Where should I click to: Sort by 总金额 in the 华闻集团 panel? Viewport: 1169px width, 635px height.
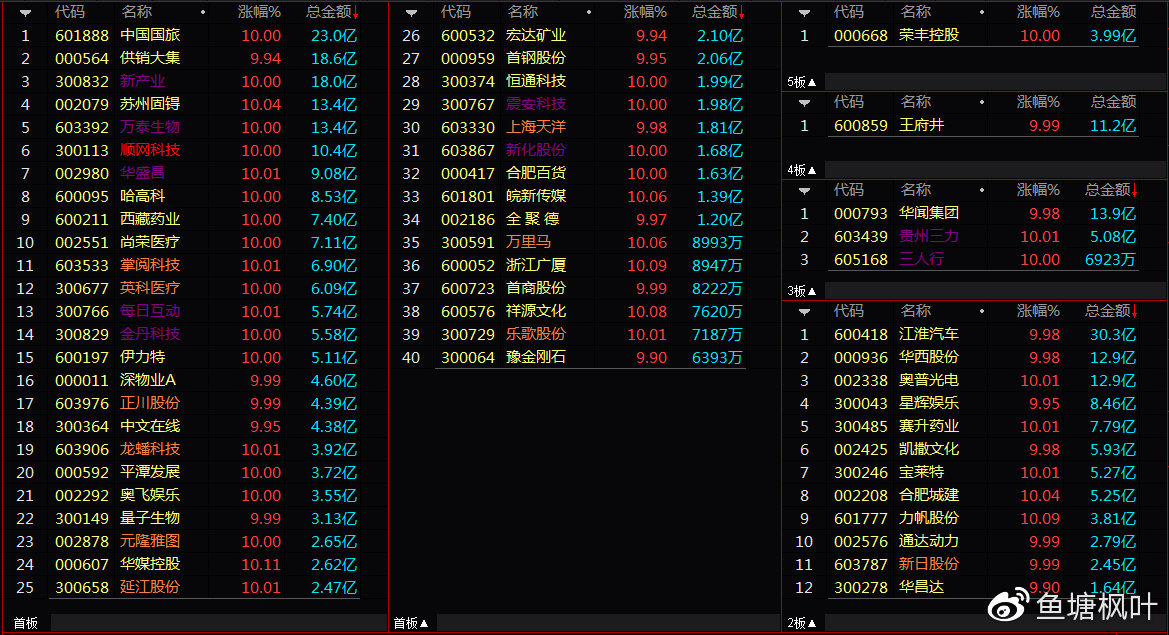point(1112,190)
